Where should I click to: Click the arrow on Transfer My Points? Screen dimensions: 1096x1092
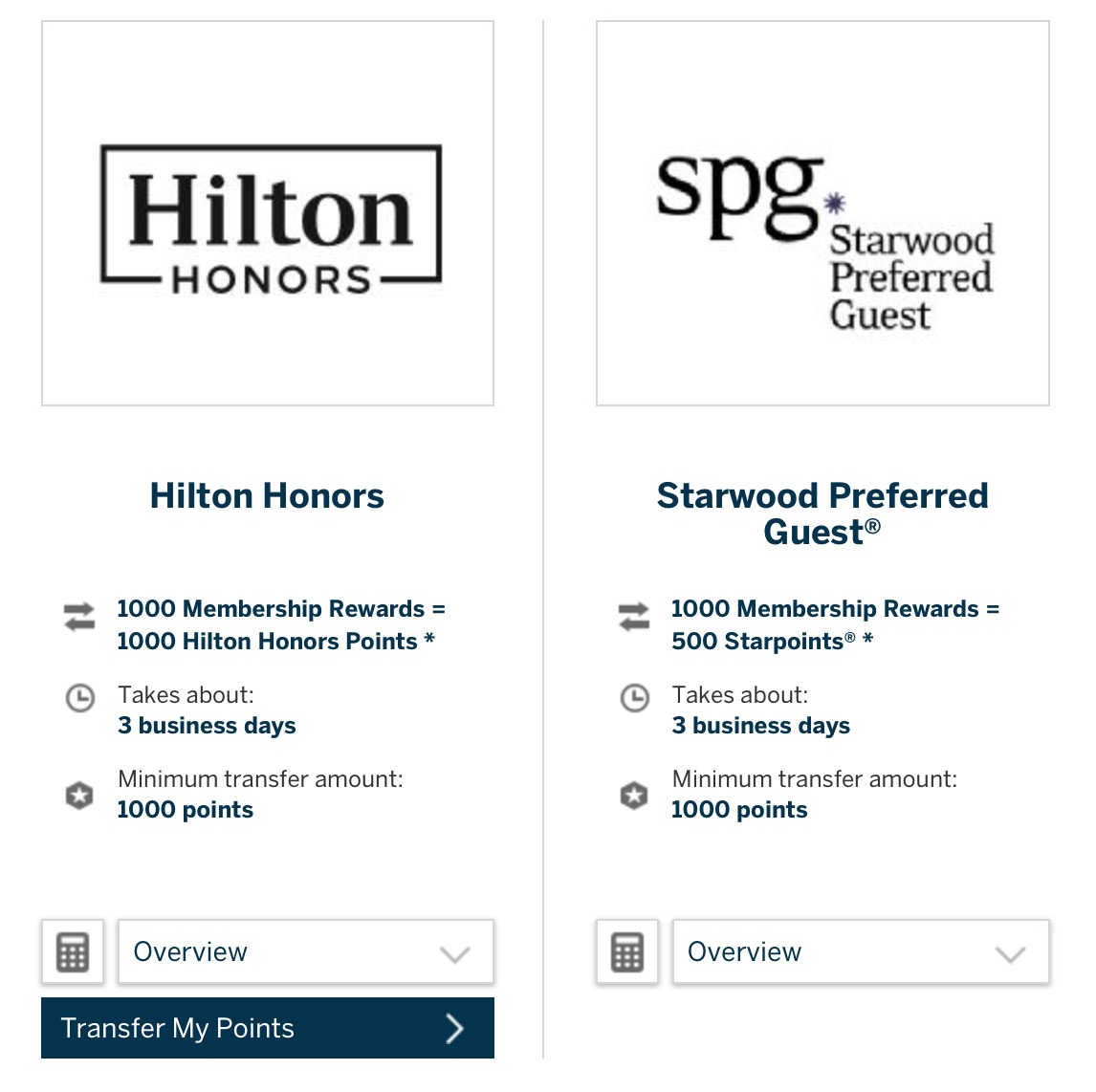point(455,1029)
